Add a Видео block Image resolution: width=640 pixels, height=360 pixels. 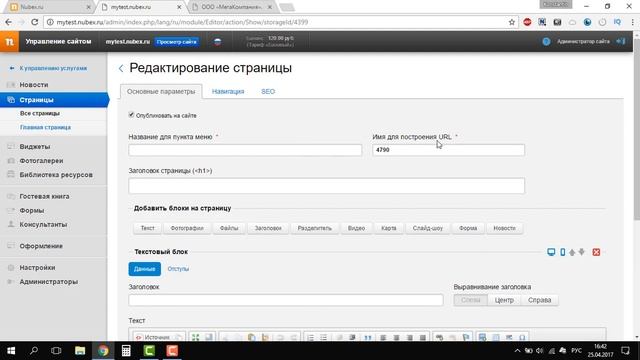[x=356, y=228]
